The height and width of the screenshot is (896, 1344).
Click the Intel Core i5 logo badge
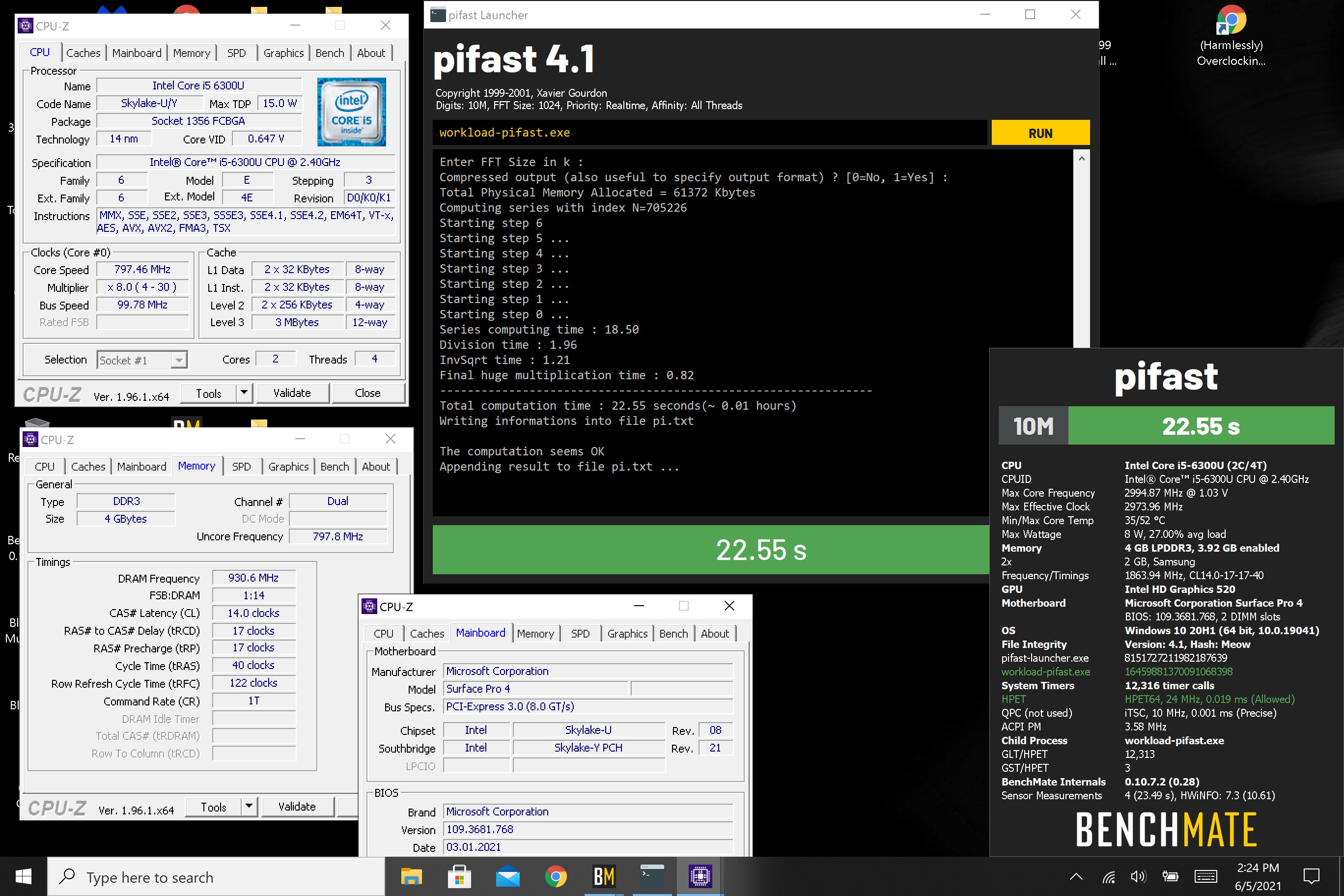(x=351, y=112)
